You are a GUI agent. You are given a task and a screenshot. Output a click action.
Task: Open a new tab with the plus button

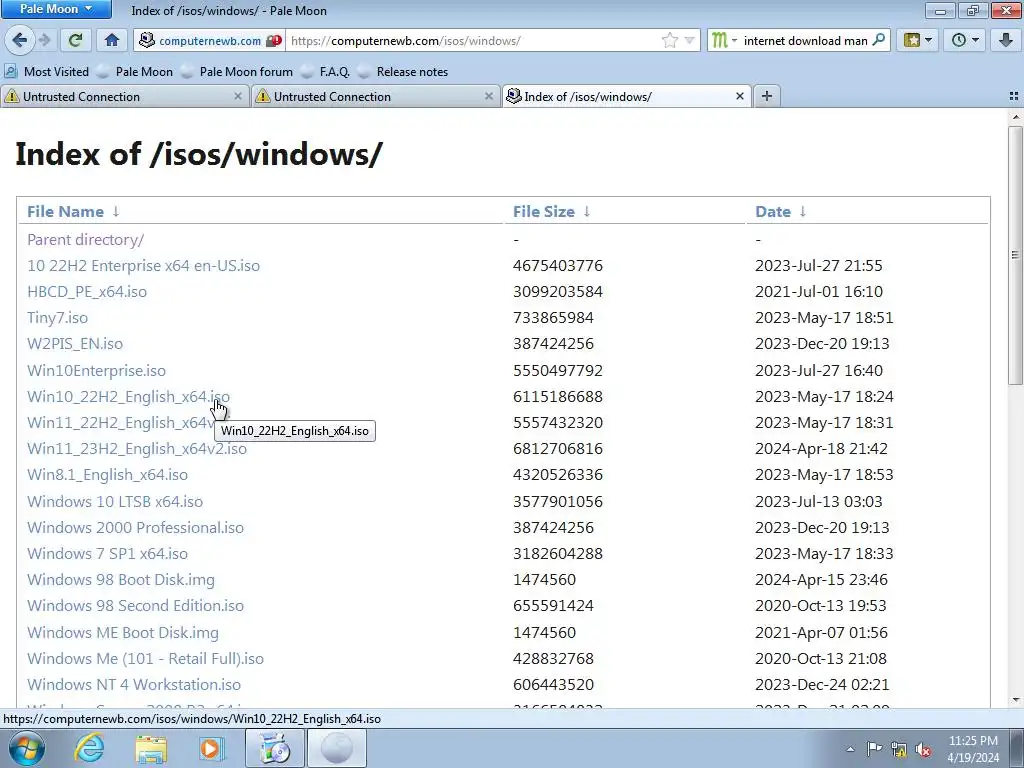pos(767,96)
